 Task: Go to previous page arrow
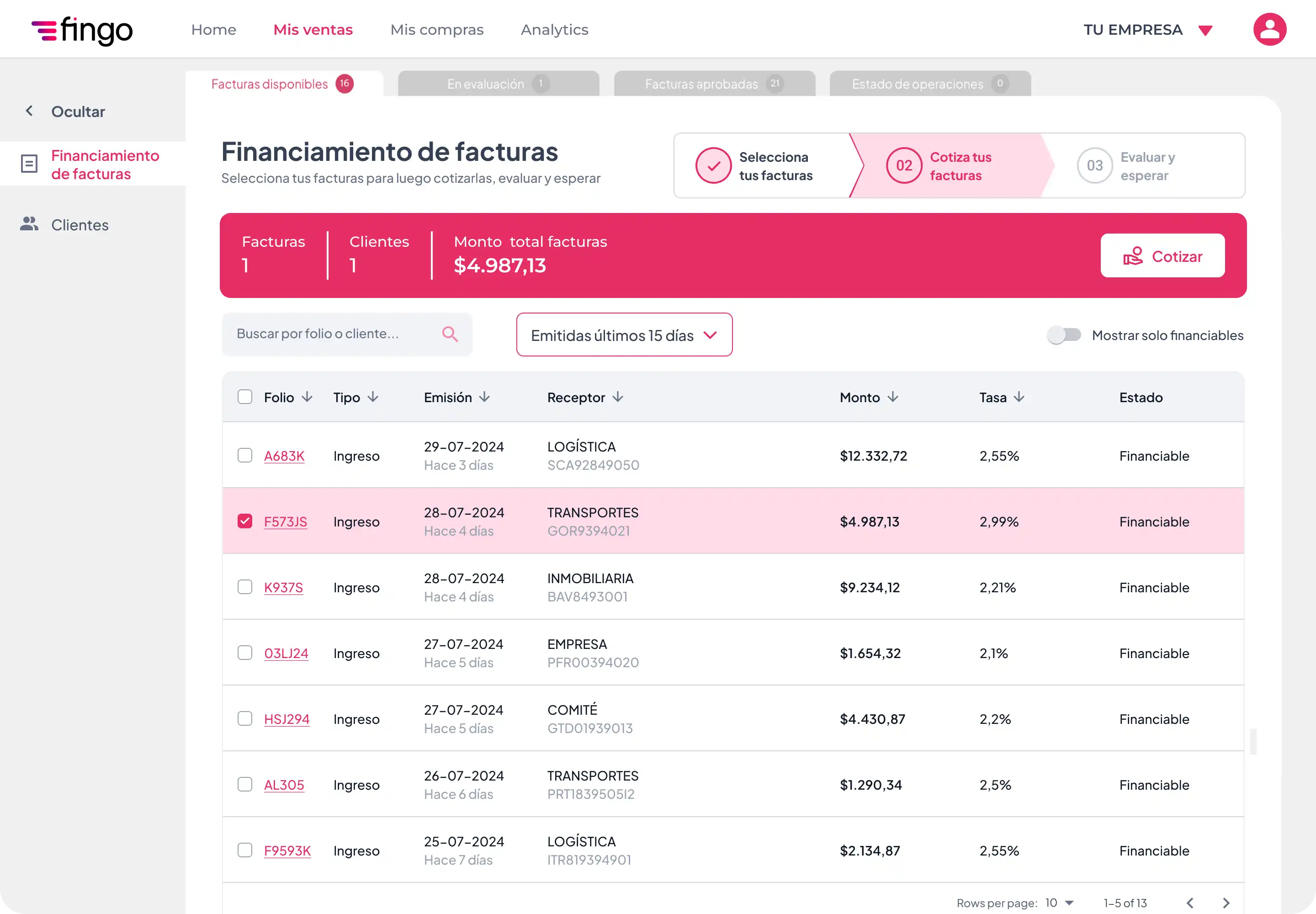pos(1190,903)
